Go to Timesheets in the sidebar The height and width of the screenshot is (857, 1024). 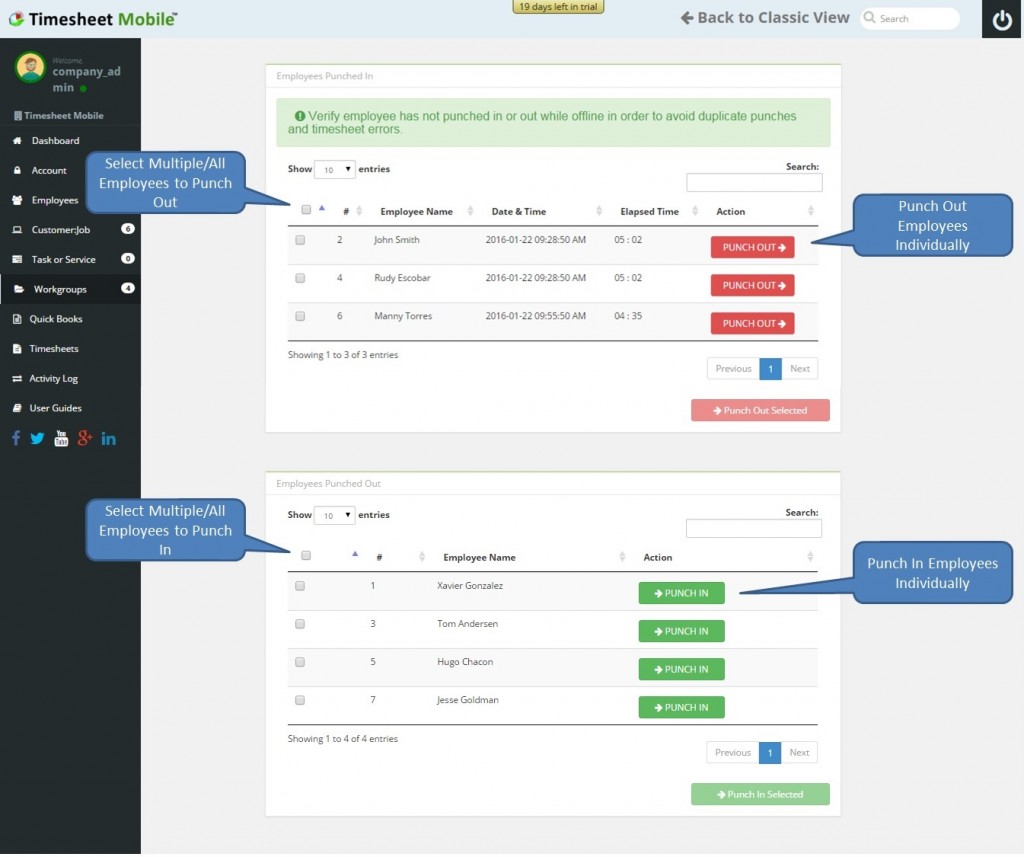(53, 349)
